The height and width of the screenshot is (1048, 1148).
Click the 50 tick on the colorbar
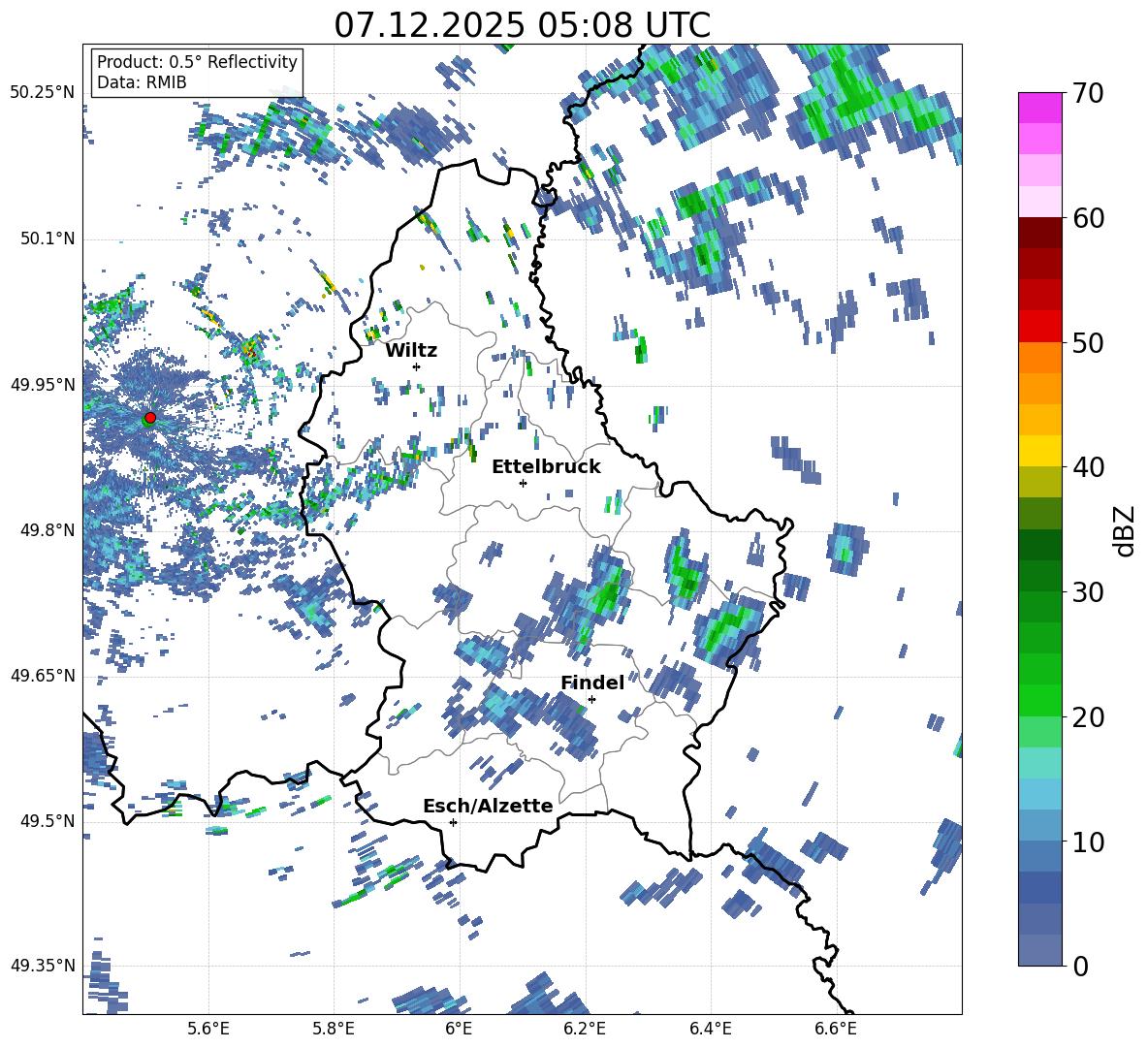pos(1087,343)
